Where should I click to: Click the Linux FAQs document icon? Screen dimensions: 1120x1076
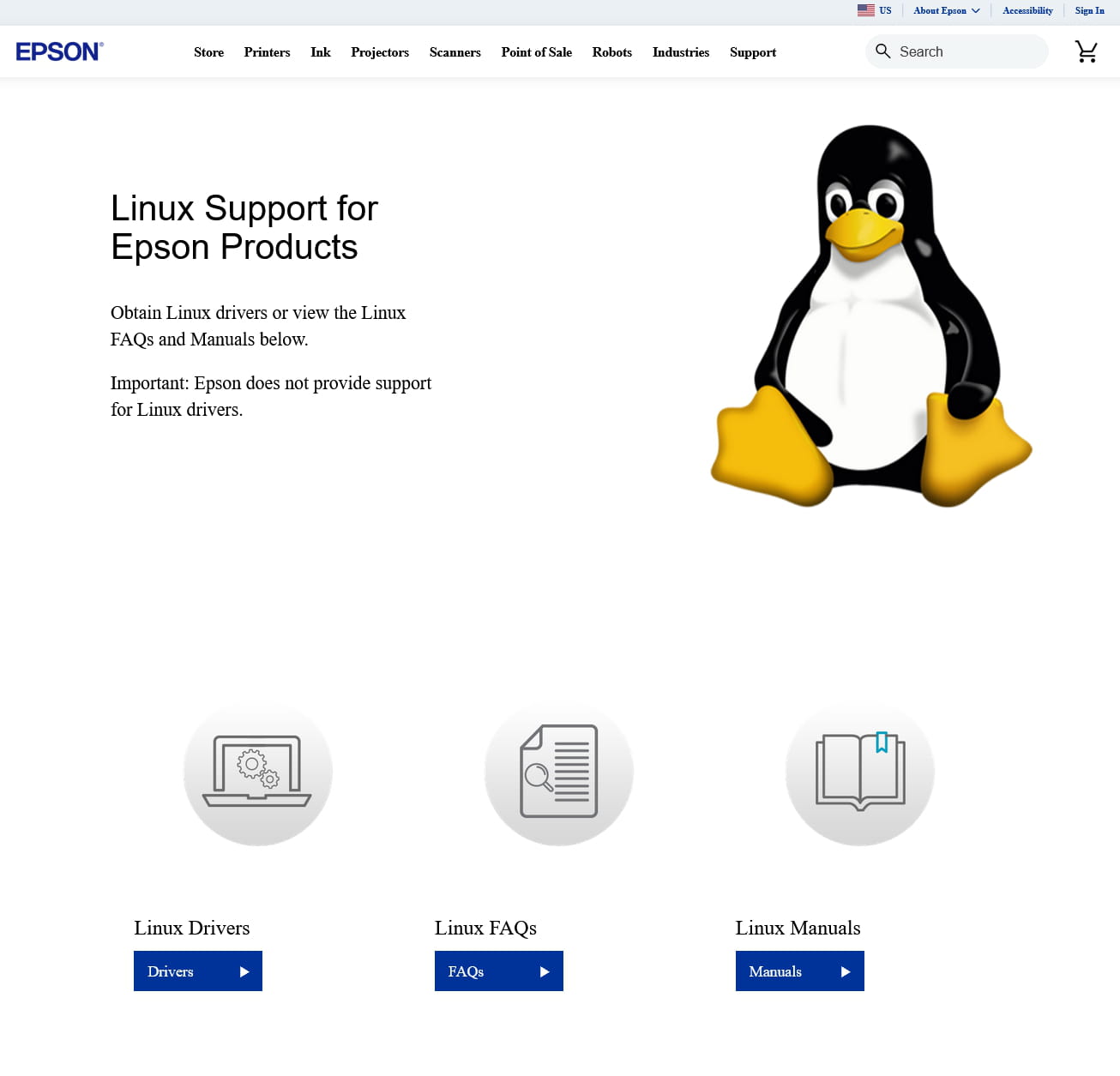click(x=559, y=772)
